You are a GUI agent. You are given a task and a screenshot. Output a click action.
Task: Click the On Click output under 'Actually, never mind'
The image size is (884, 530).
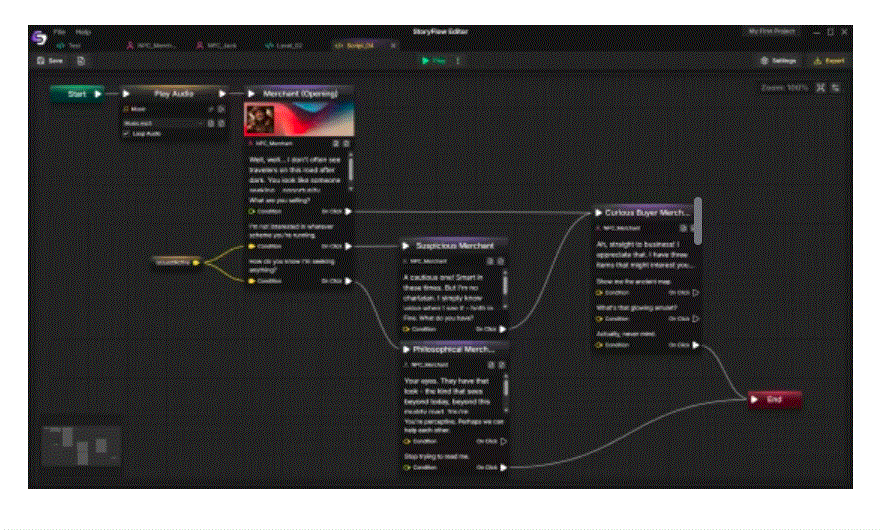696,345
